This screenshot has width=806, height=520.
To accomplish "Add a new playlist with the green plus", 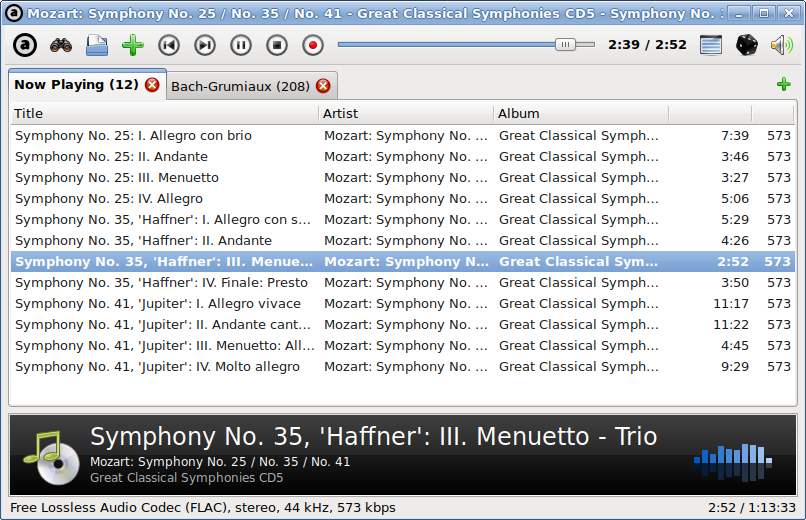I will coord(783,84).
